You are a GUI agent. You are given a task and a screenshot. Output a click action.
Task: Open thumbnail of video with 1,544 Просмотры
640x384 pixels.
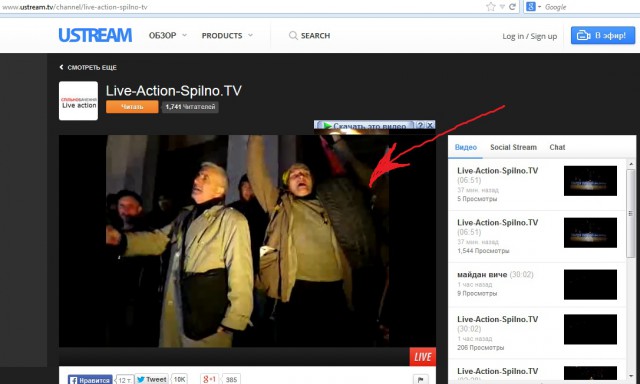pyautogui.click(x=590, y=233)
